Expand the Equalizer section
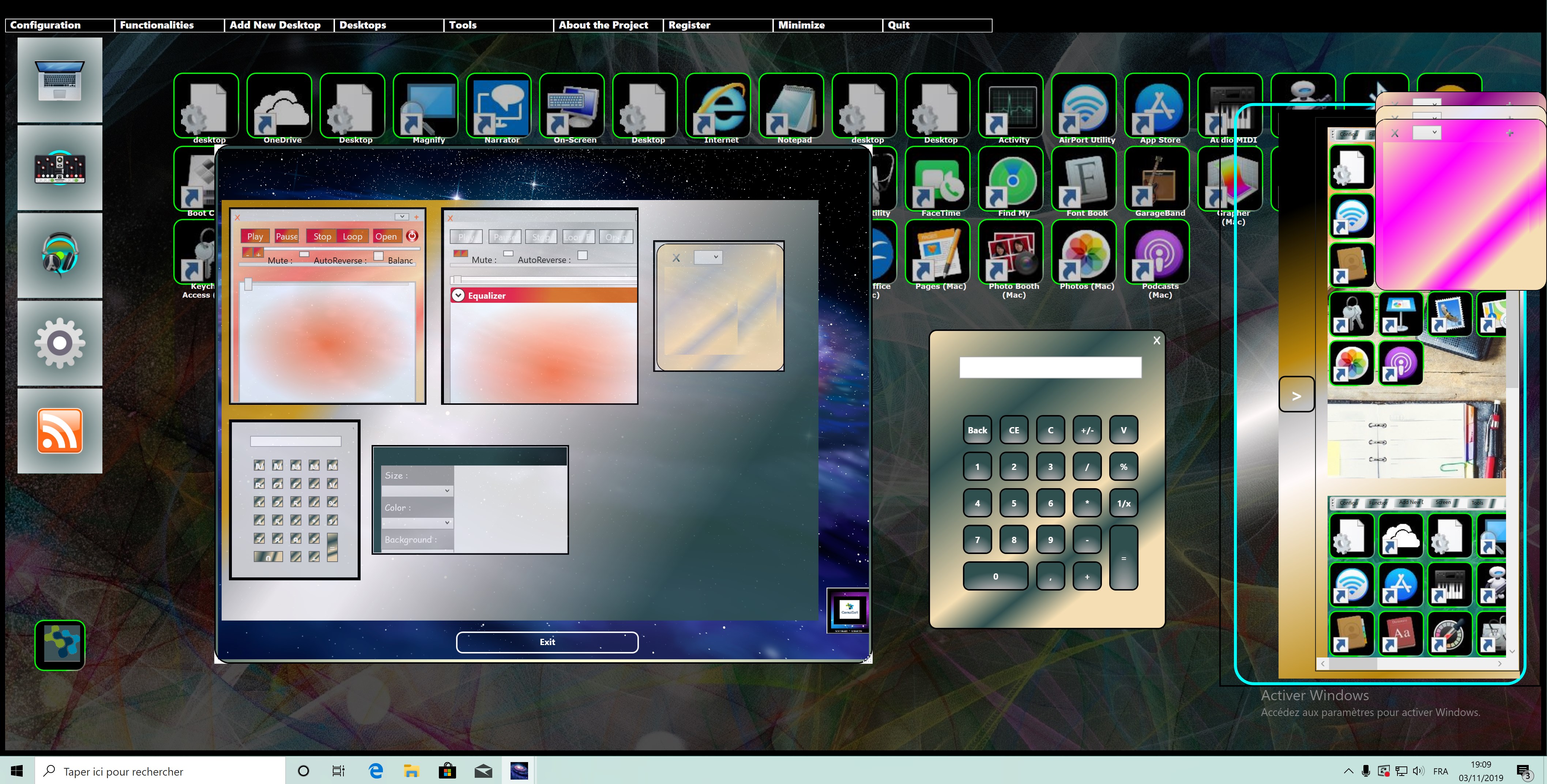The image size is (1547, 784). click(x=459, y=295)
